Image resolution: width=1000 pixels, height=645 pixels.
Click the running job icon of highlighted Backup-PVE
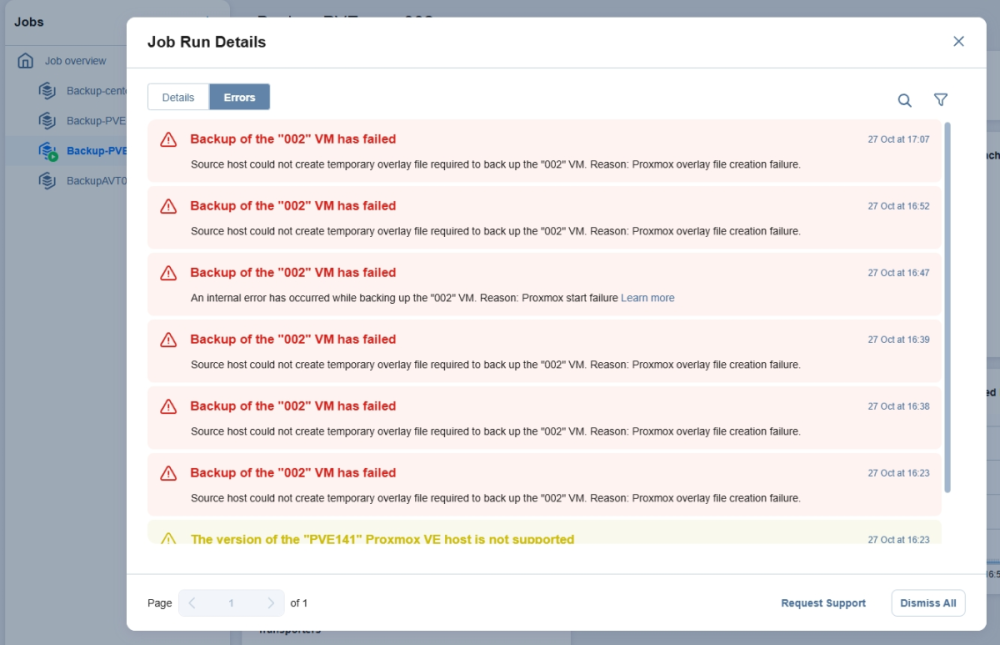click(x=48, y=151)
